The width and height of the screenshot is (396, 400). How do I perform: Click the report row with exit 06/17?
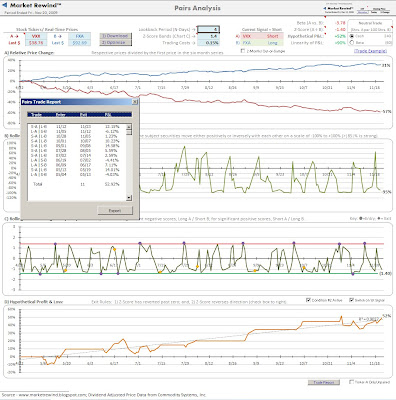pyautogui.click(x=77, y=165)
